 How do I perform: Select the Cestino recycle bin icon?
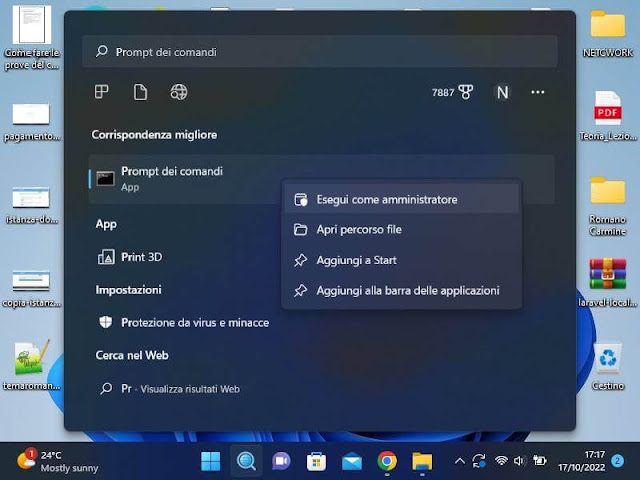[x=608, y=366]
